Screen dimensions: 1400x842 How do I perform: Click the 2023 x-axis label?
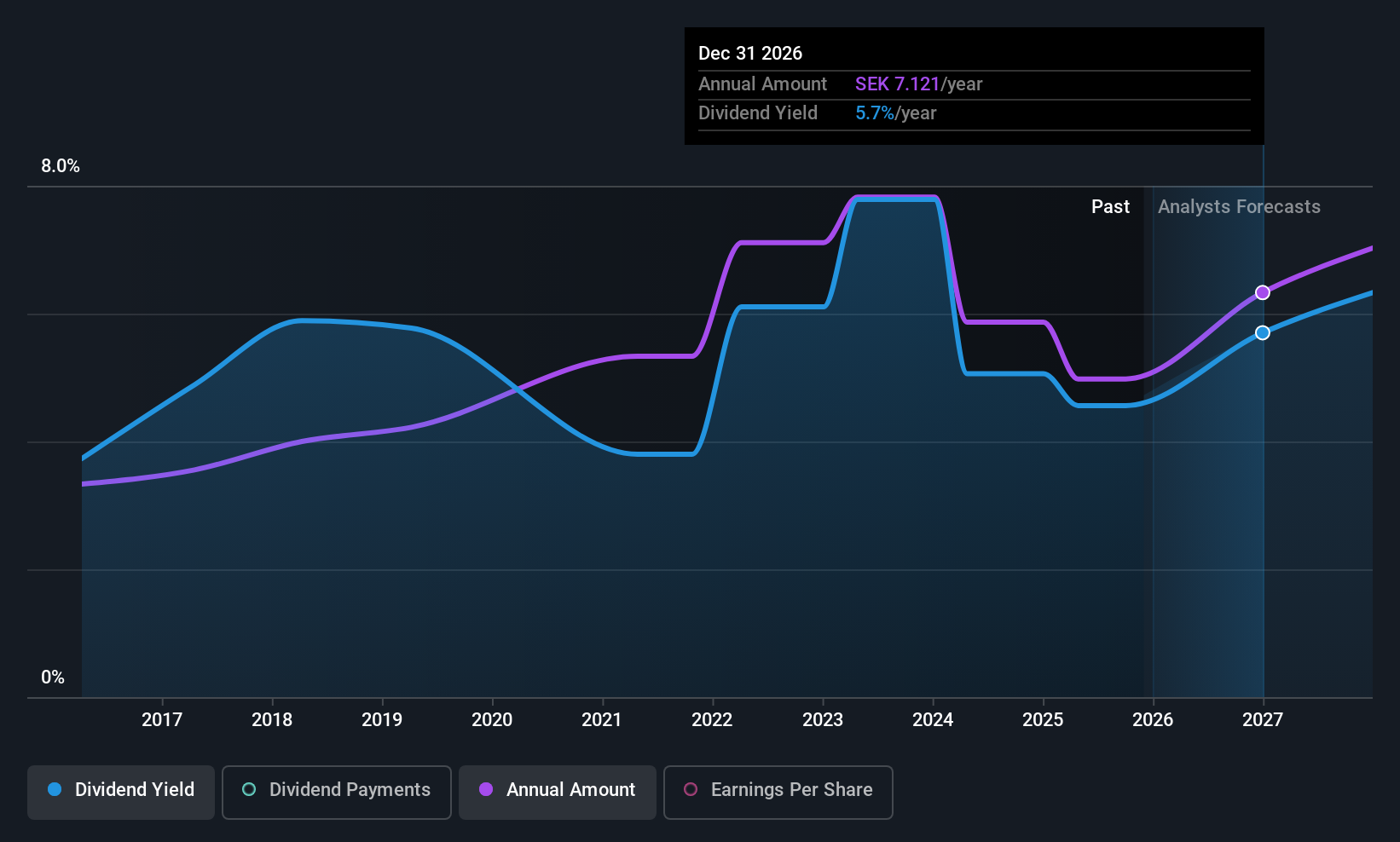(x=823, y=720)
